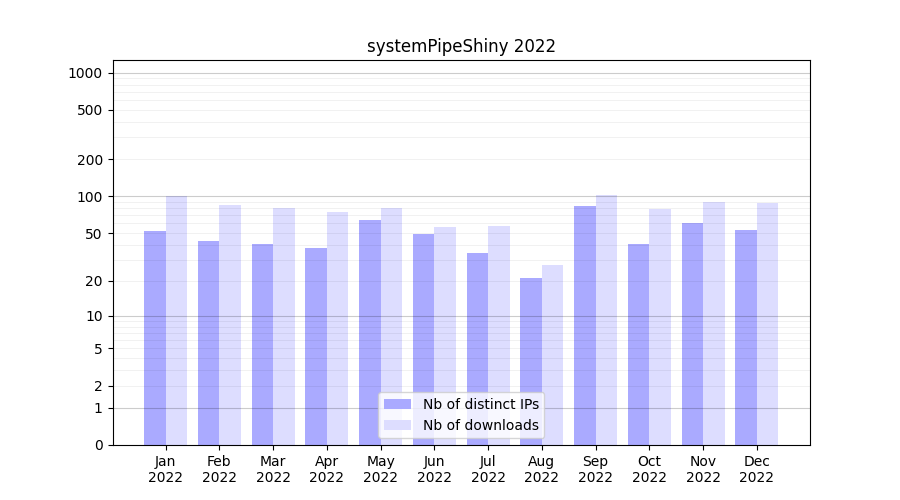Click the 200 y-axis tick label
Viewport: 900px width, 500px height.
pyautogui.click(x=91, y=160)
